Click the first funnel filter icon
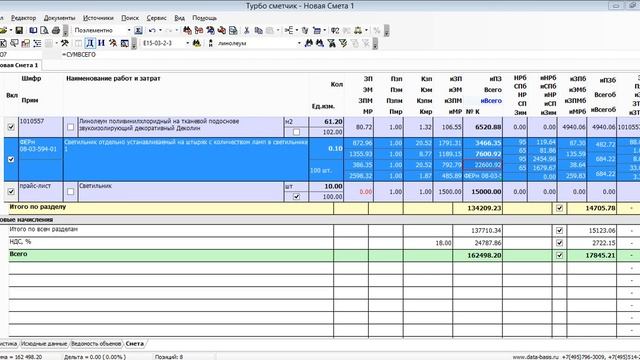640x360 pixels. [331, 43]
